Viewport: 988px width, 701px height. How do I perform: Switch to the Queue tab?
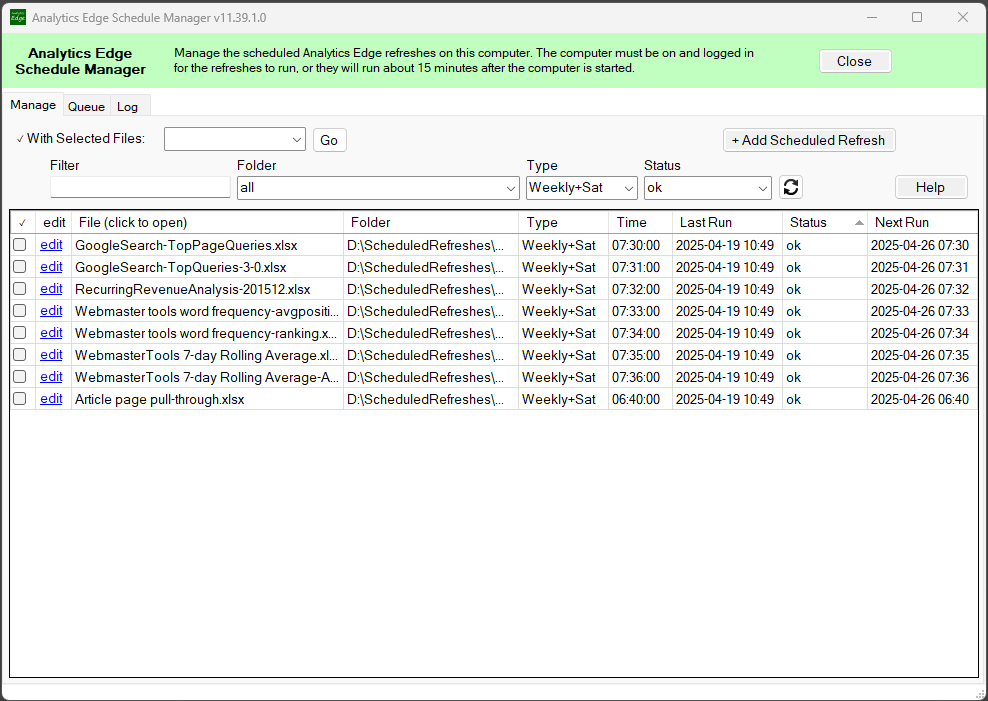pyautogui.click(x=86, y=106)
